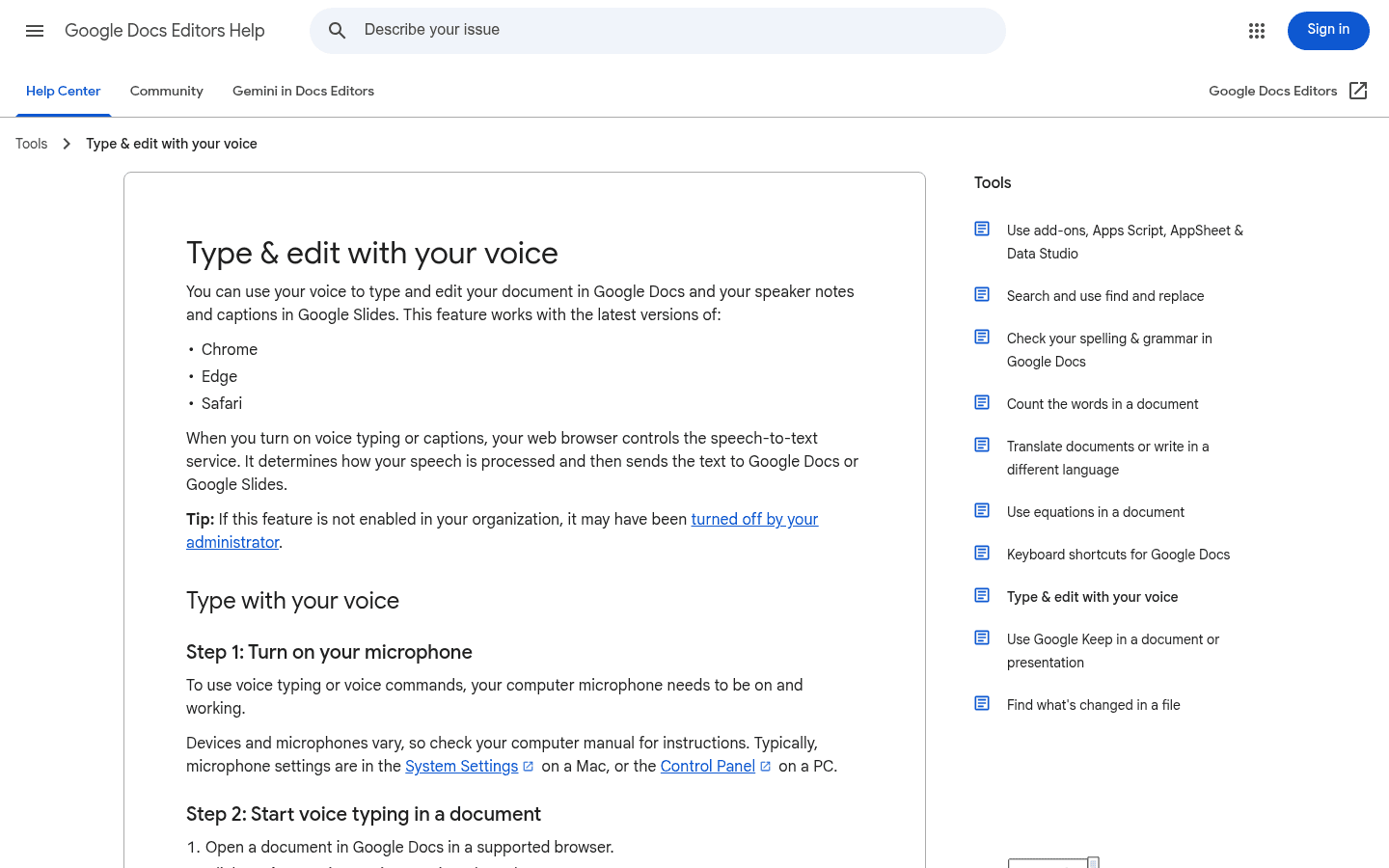Open 'Use Google Keep in a document or presentation'

1113,651
